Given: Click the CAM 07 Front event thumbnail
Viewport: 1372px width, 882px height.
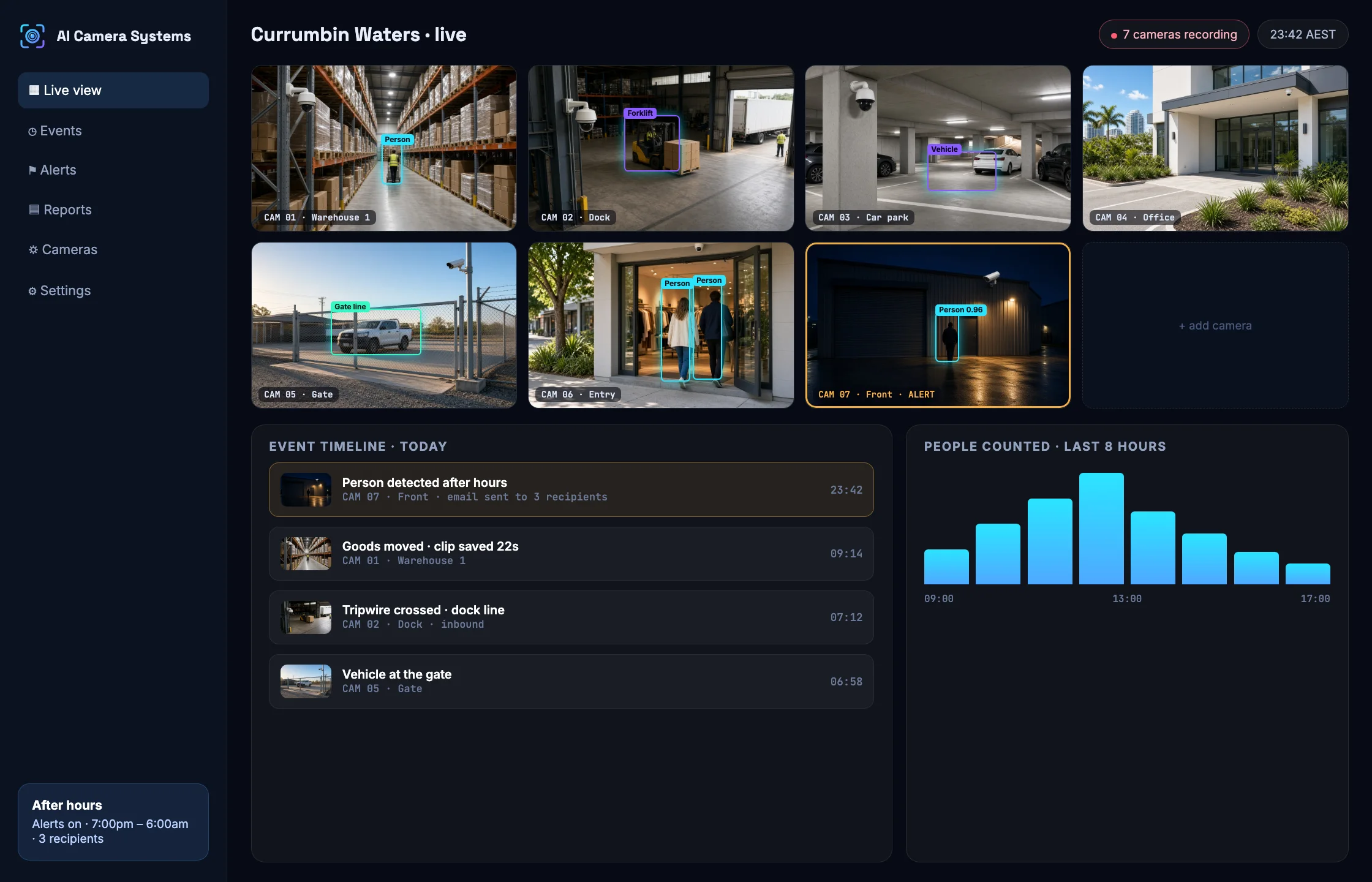Looking at the screenshot, I should point(306,489).
